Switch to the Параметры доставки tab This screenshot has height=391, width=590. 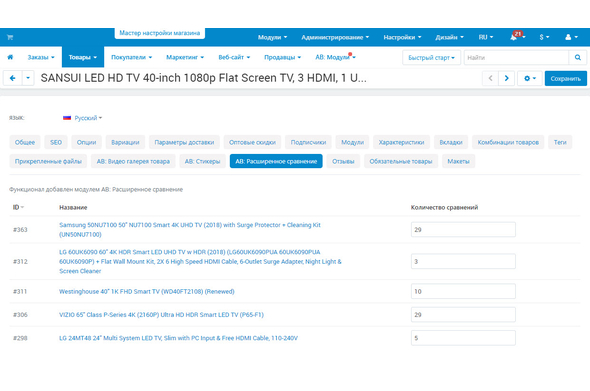coord(184,142)
